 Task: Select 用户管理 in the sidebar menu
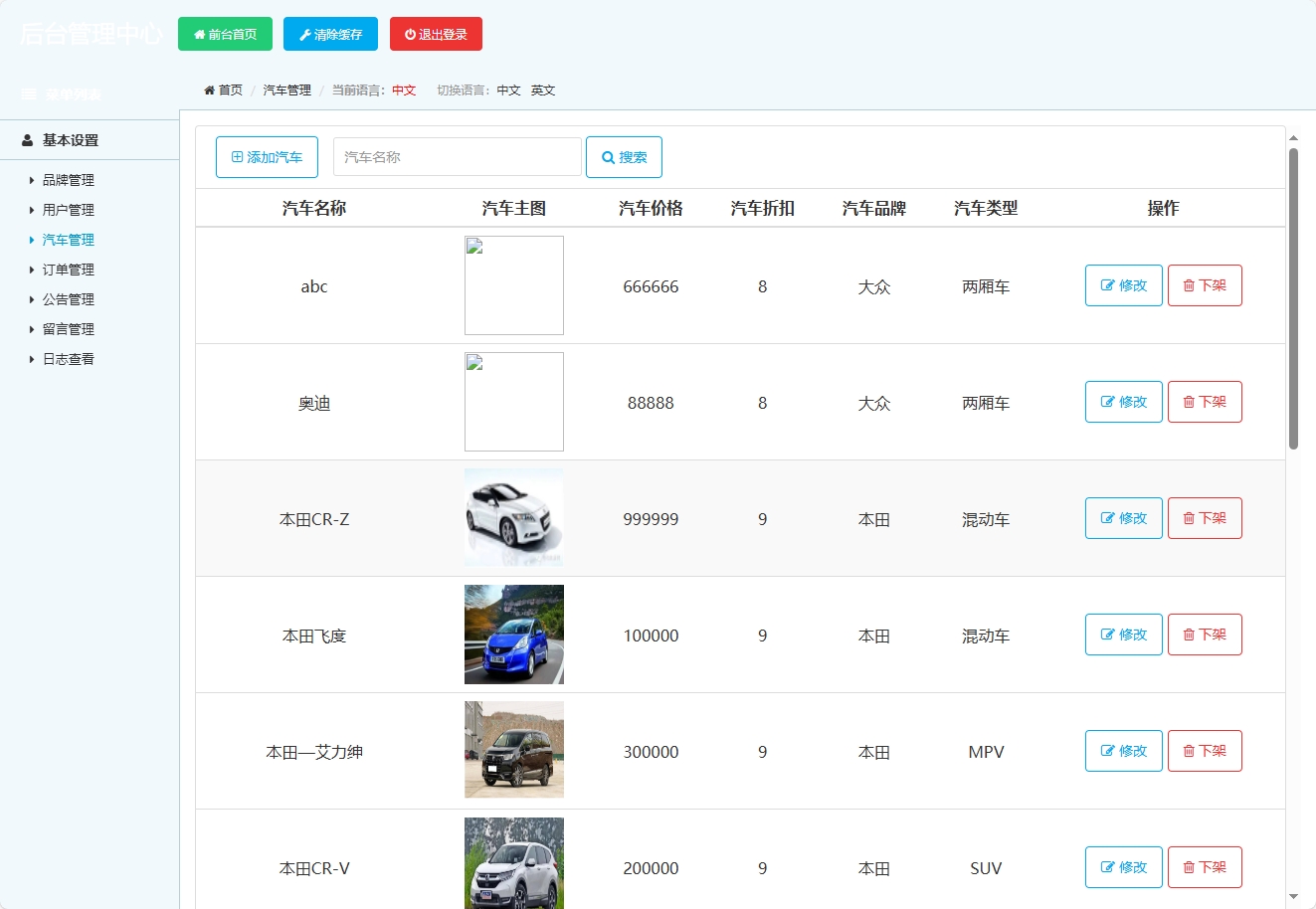tap(68, 210)
